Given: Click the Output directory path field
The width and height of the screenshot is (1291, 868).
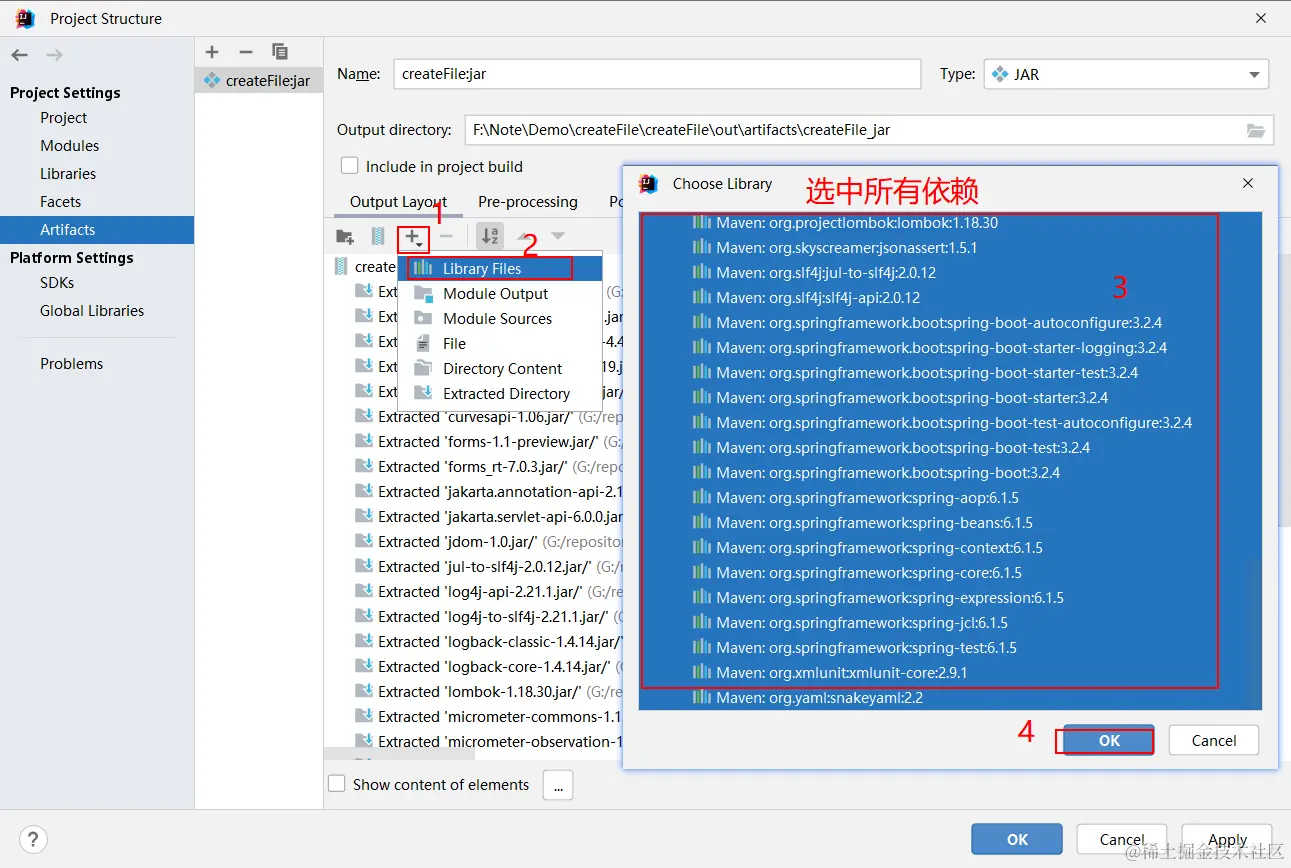Looking at the screenshot, I should click(x=869, y=130).
